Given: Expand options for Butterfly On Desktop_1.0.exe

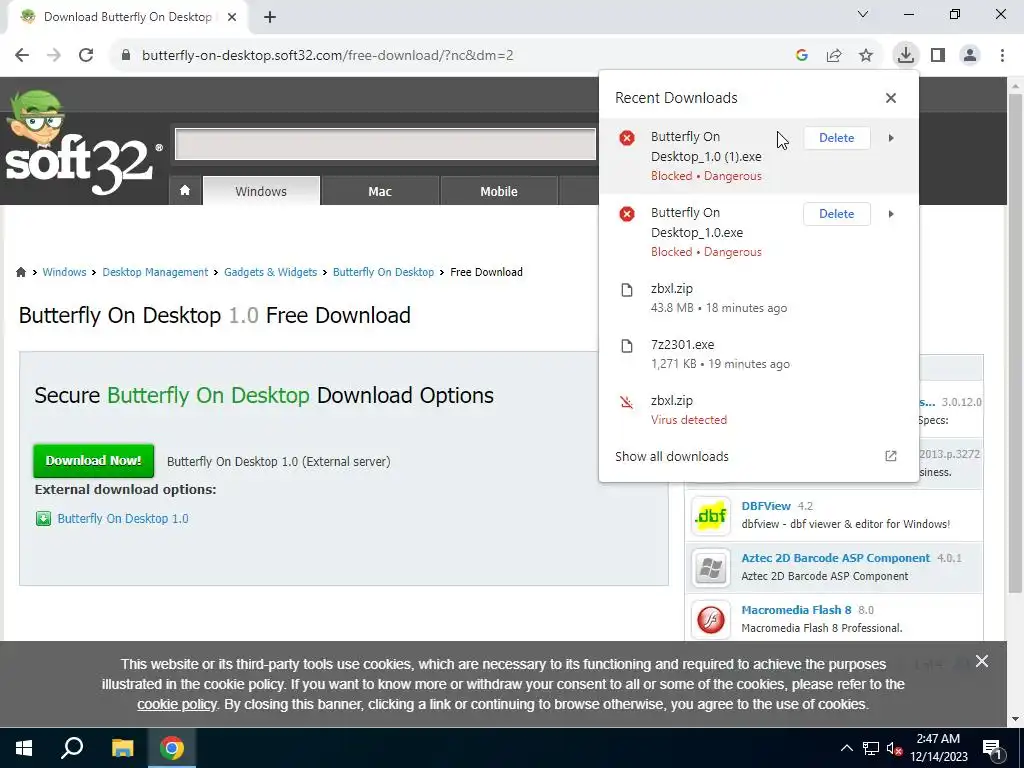Looking at the screenshot, I should (891, 214).
